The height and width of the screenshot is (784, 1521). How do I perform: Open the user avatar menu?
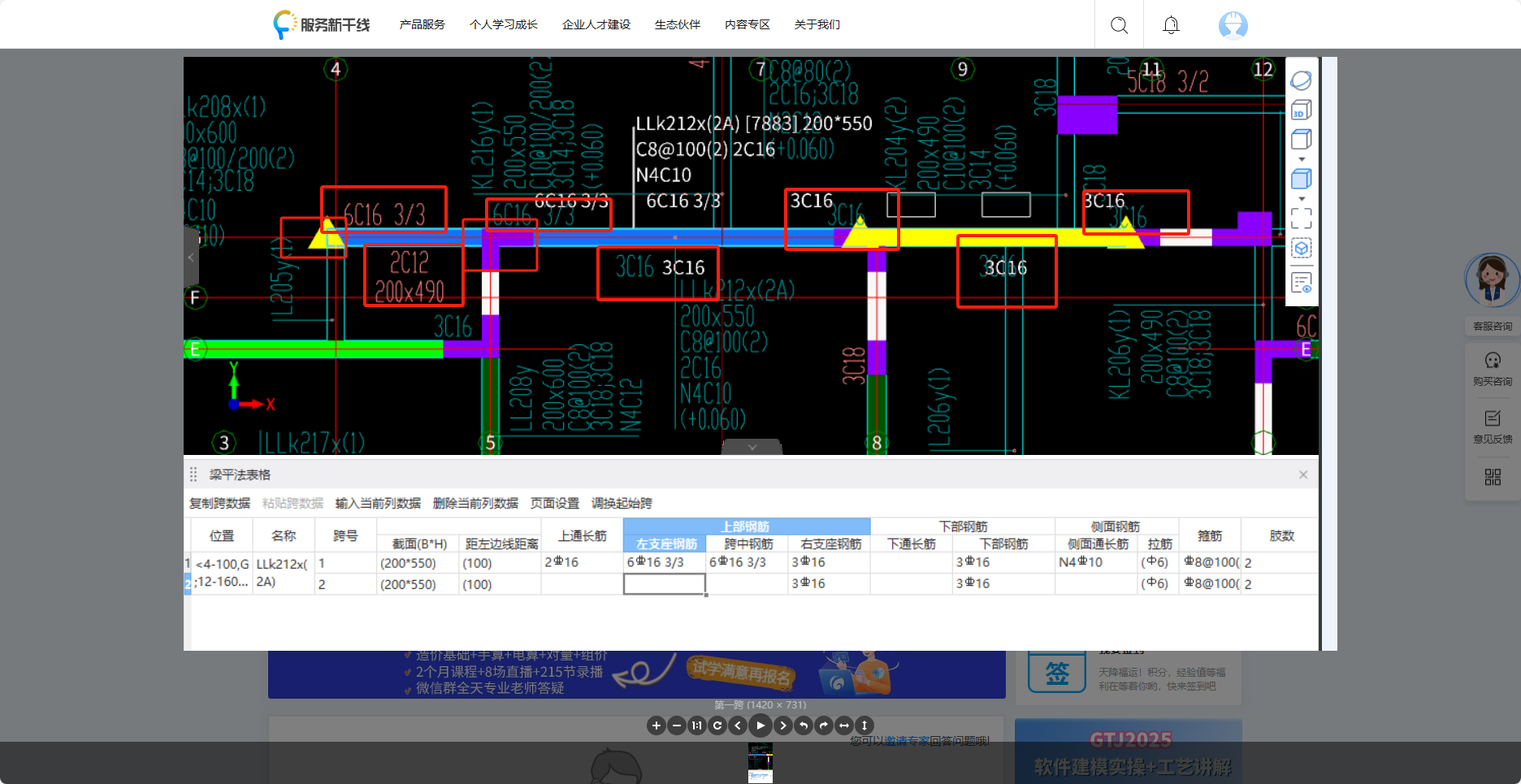point(1233,25)
